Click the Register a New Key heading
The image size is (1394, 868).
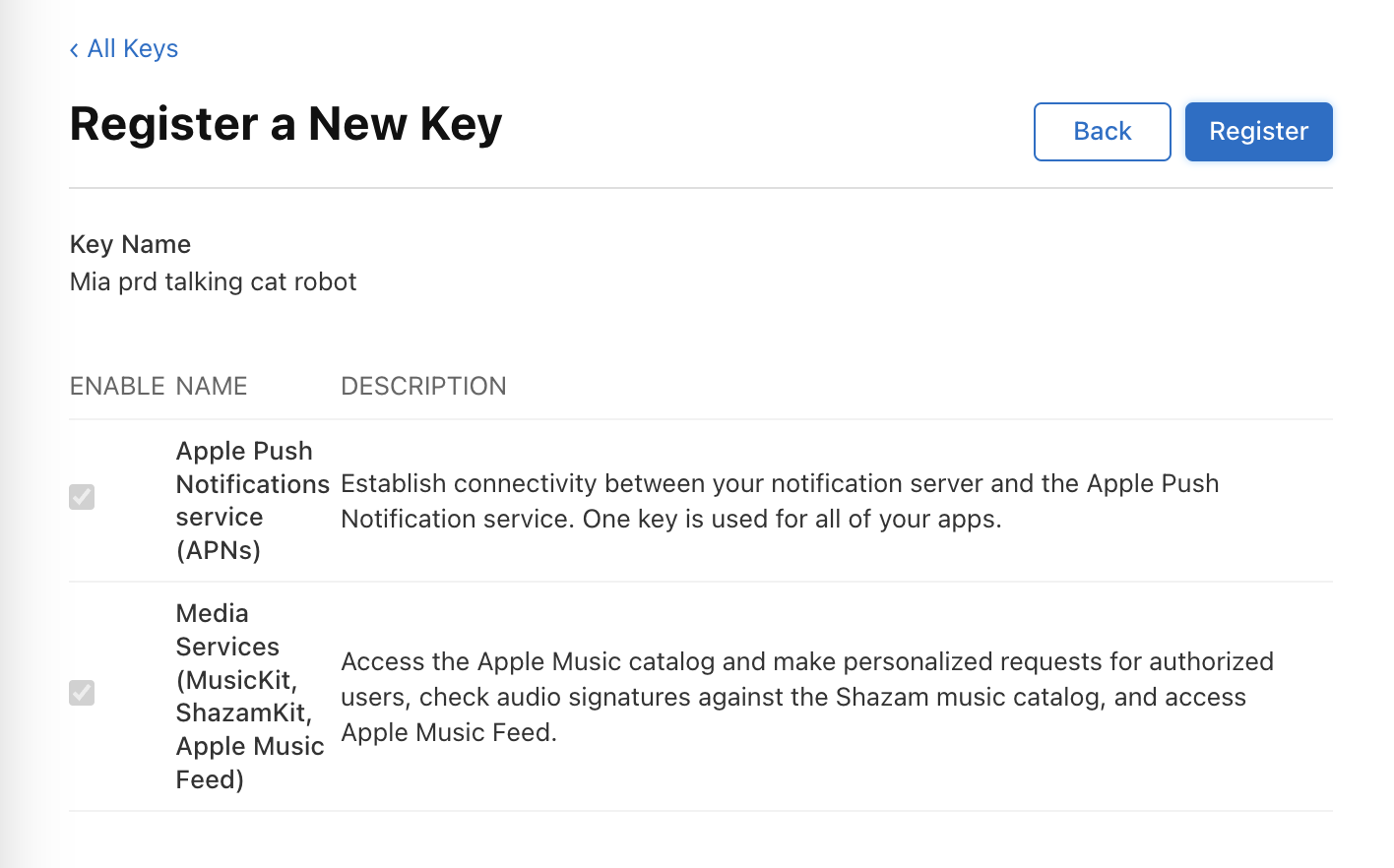[x=285, y=125]
